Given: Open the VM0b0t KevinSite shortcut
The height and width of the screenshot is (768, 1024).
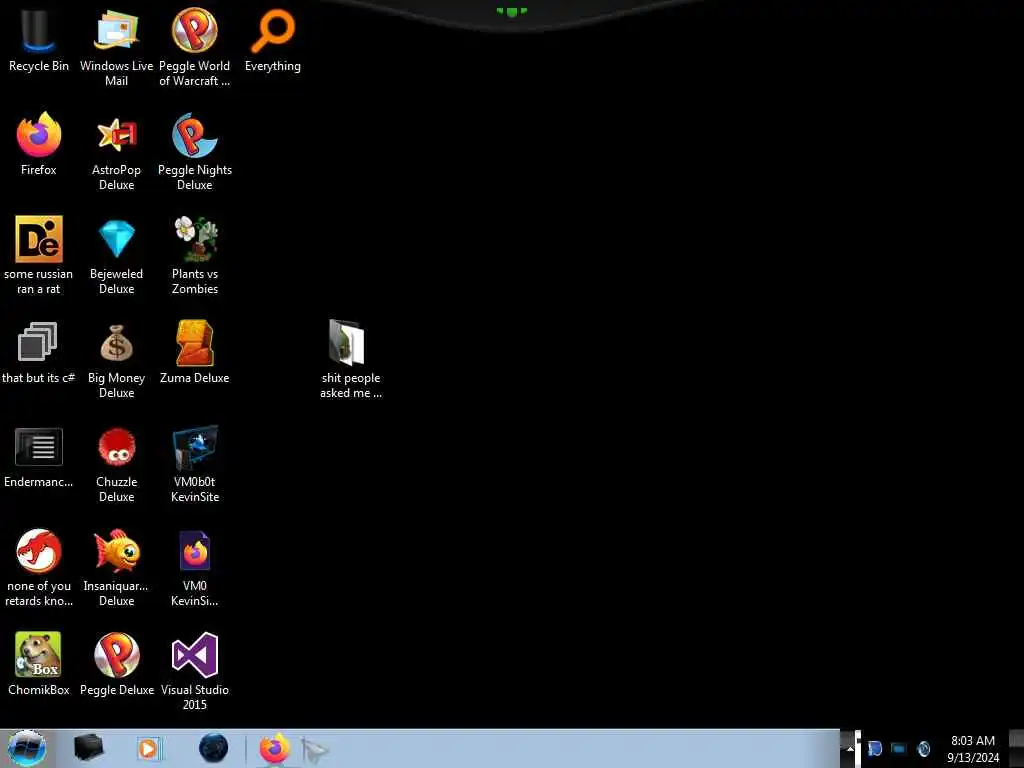Looking at the screenshot, I should click(x=195, y=464).
